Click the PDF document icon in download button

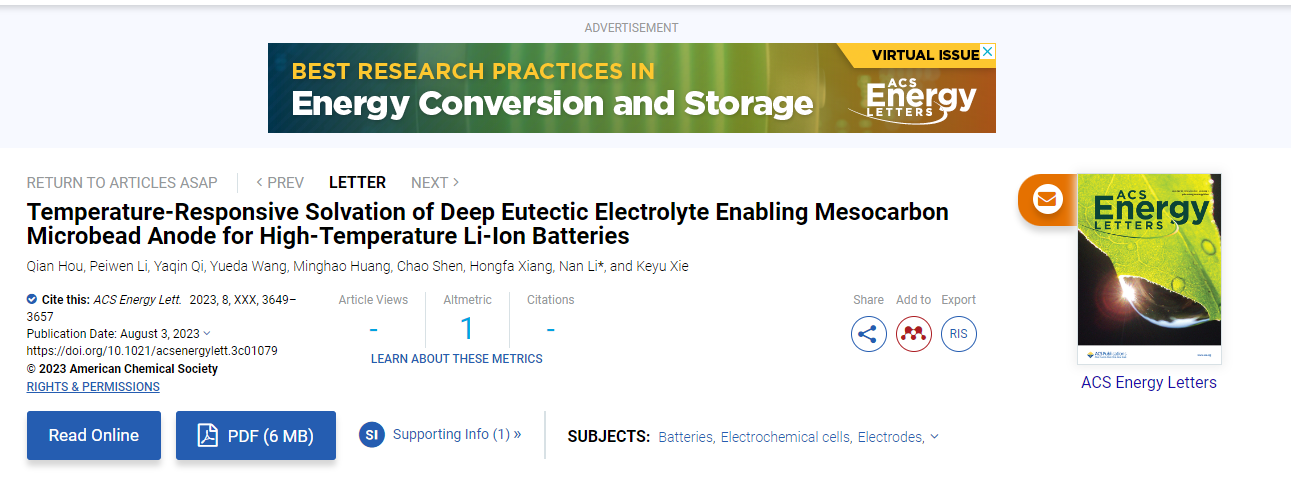point(207,436)
